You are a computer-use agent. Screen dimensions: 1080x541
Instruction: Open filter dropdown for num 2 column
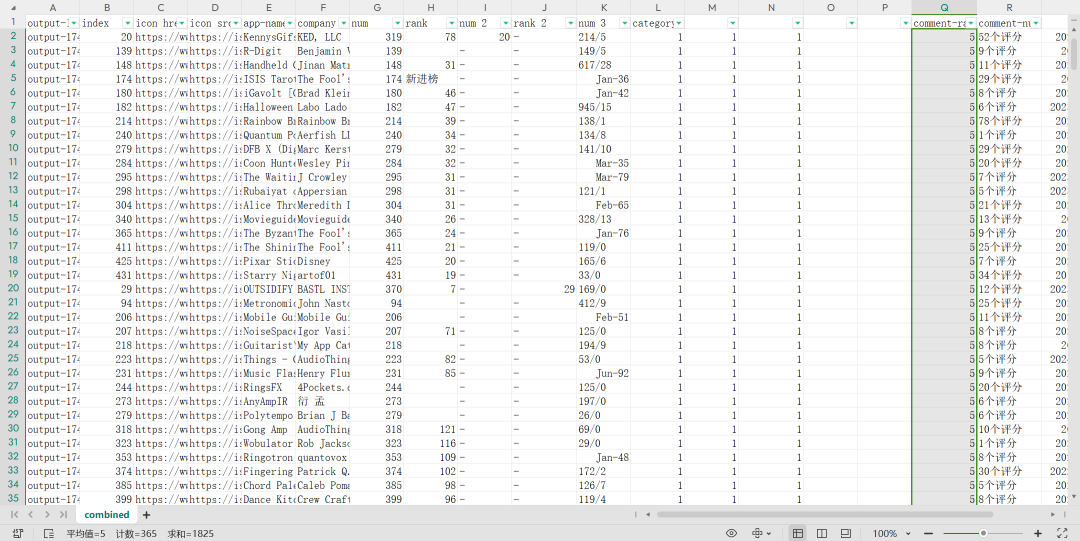click(x=505, y=23)
